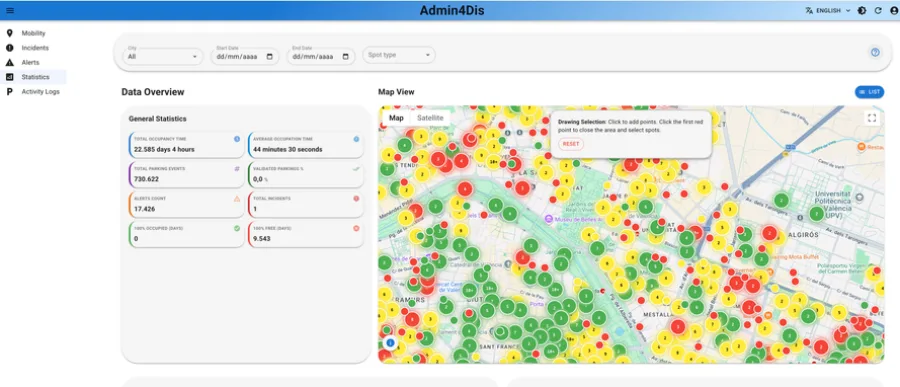Open the End Date calendar picker icon

click(x=346, y=57)
